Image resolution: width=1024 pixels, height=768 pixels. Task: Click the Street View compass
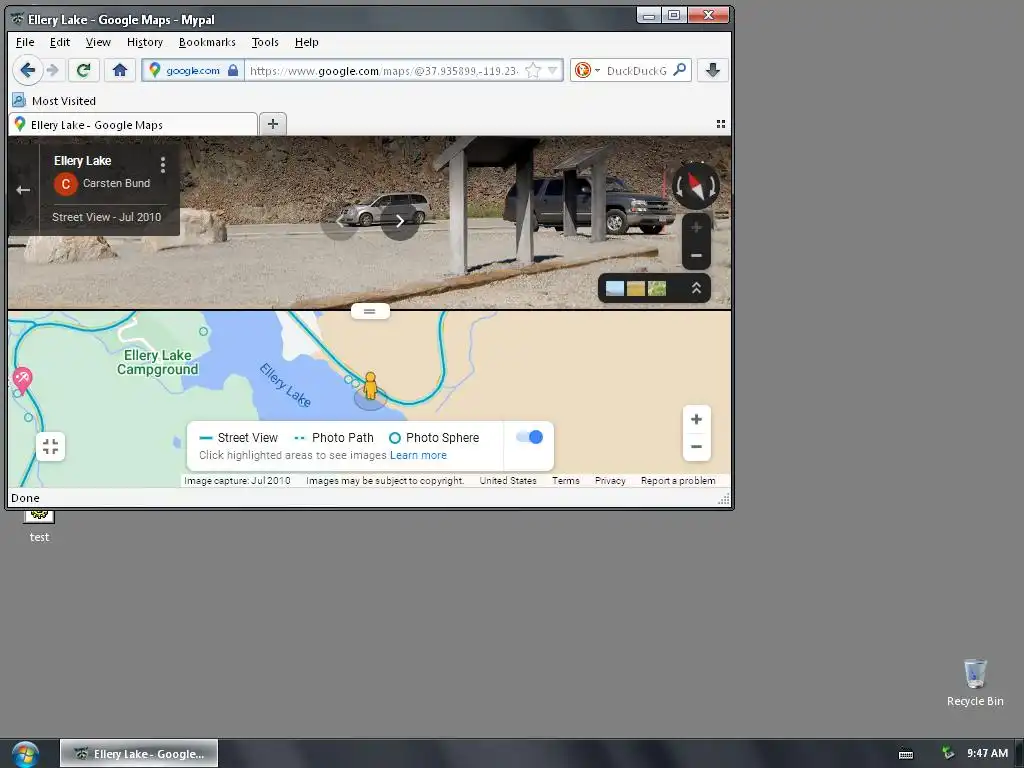[696, 185]
